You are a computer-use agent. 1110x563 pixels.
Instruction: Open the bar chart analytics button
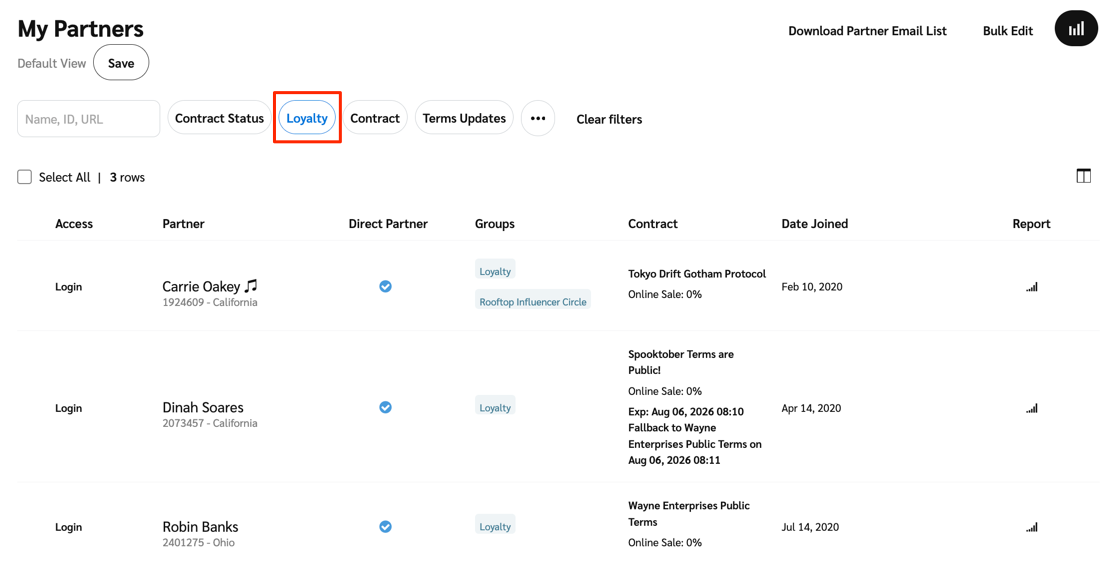click(x=1076, y=29)
